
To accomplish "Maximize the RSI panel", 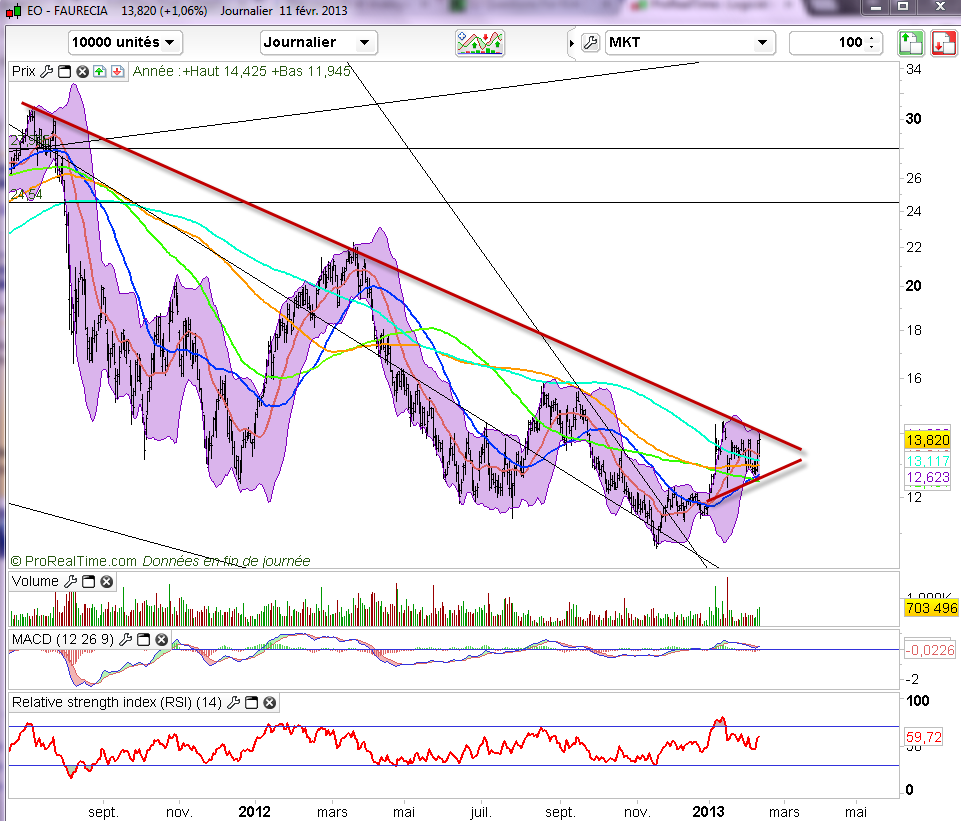I will [x=251, y=703].
